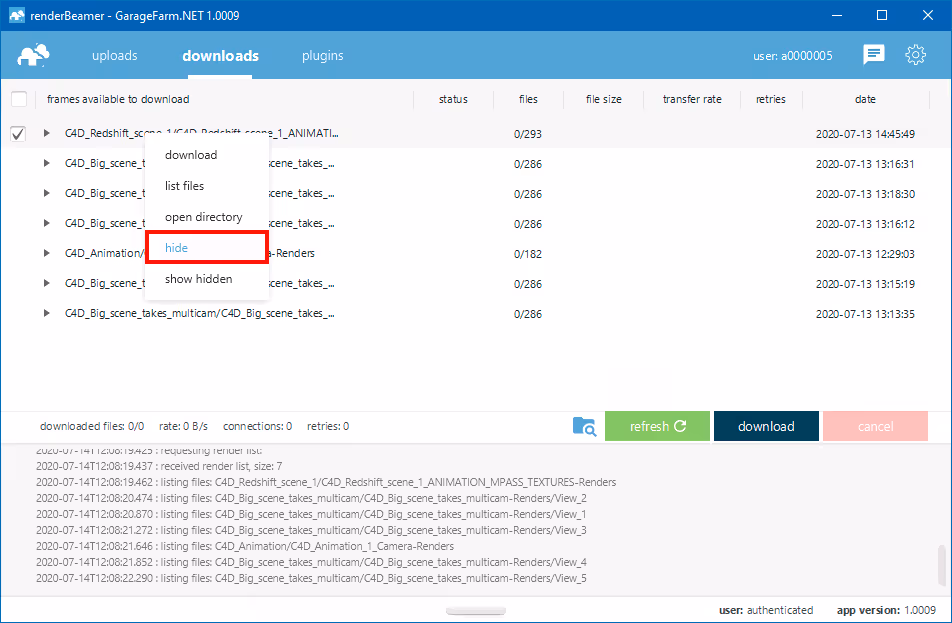This screenshot has height=623, width=952.
Task: Expand the row dated 2020-07-13 13:16:31
Action: pyautogui.click(x=47, y=163)
